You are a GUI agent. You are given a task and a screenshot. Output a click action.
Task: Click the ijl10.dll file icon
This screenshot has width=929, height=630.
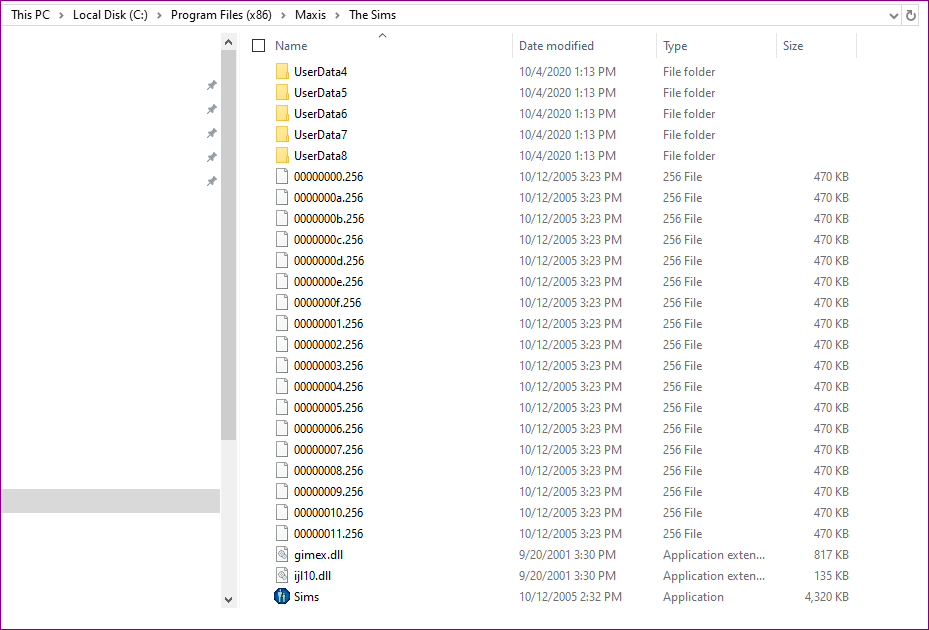[x=282, y=576]
